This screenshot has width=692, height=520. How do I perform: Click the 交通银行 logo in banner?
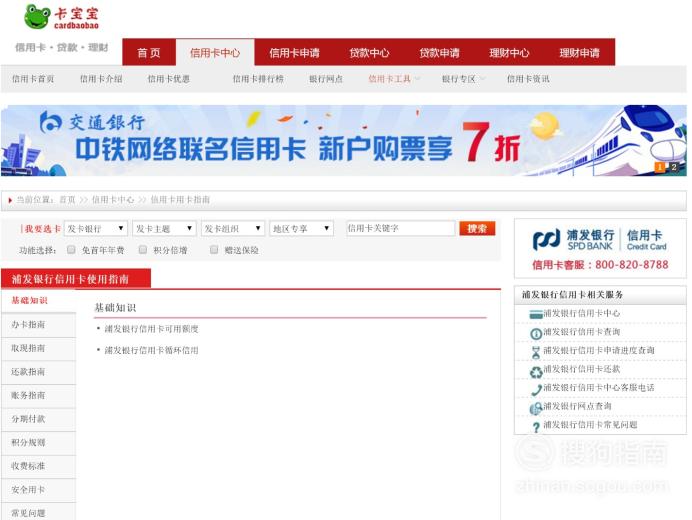(x=92, y=122)
